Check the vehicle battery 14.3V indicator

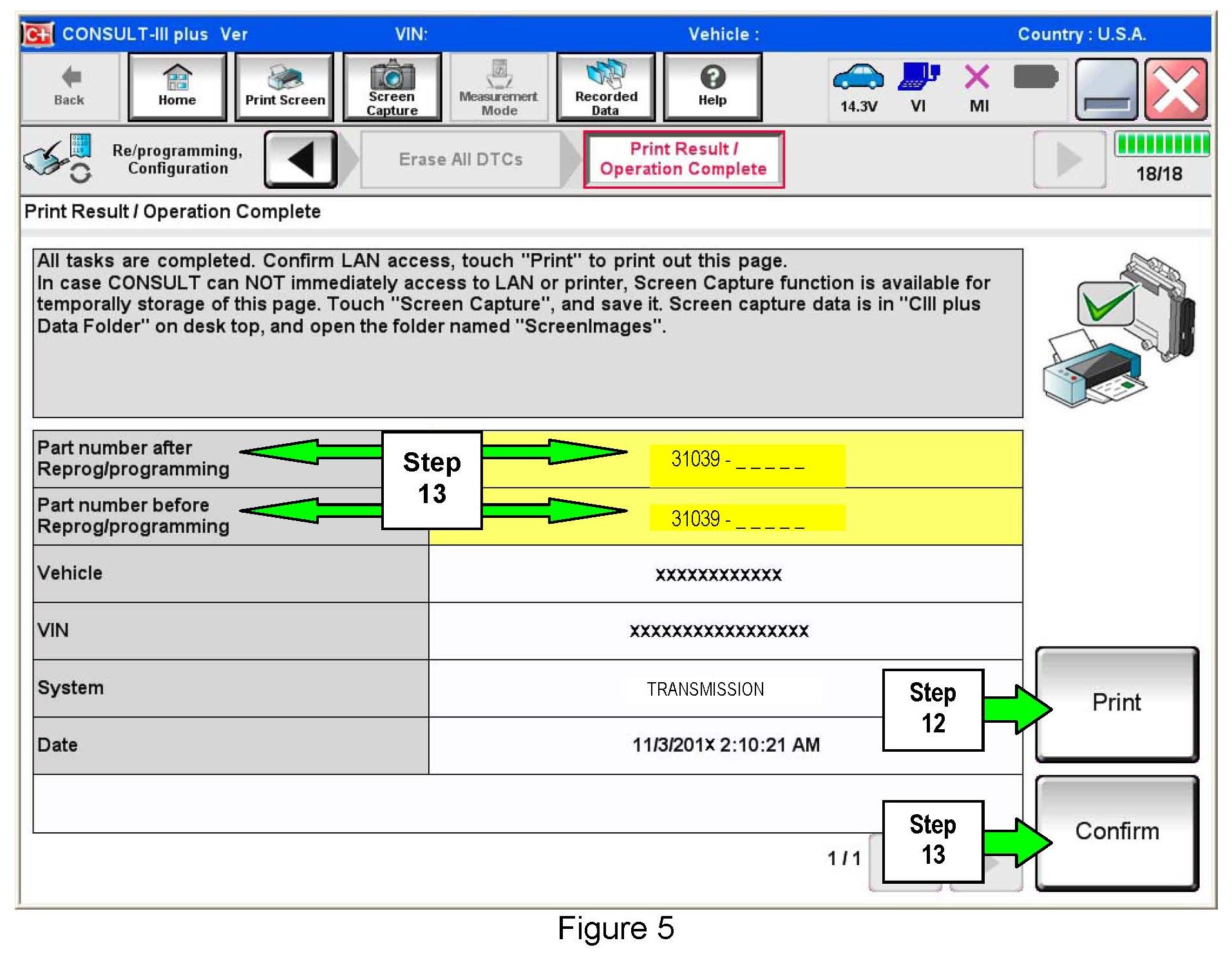click(x=858, y=88)
